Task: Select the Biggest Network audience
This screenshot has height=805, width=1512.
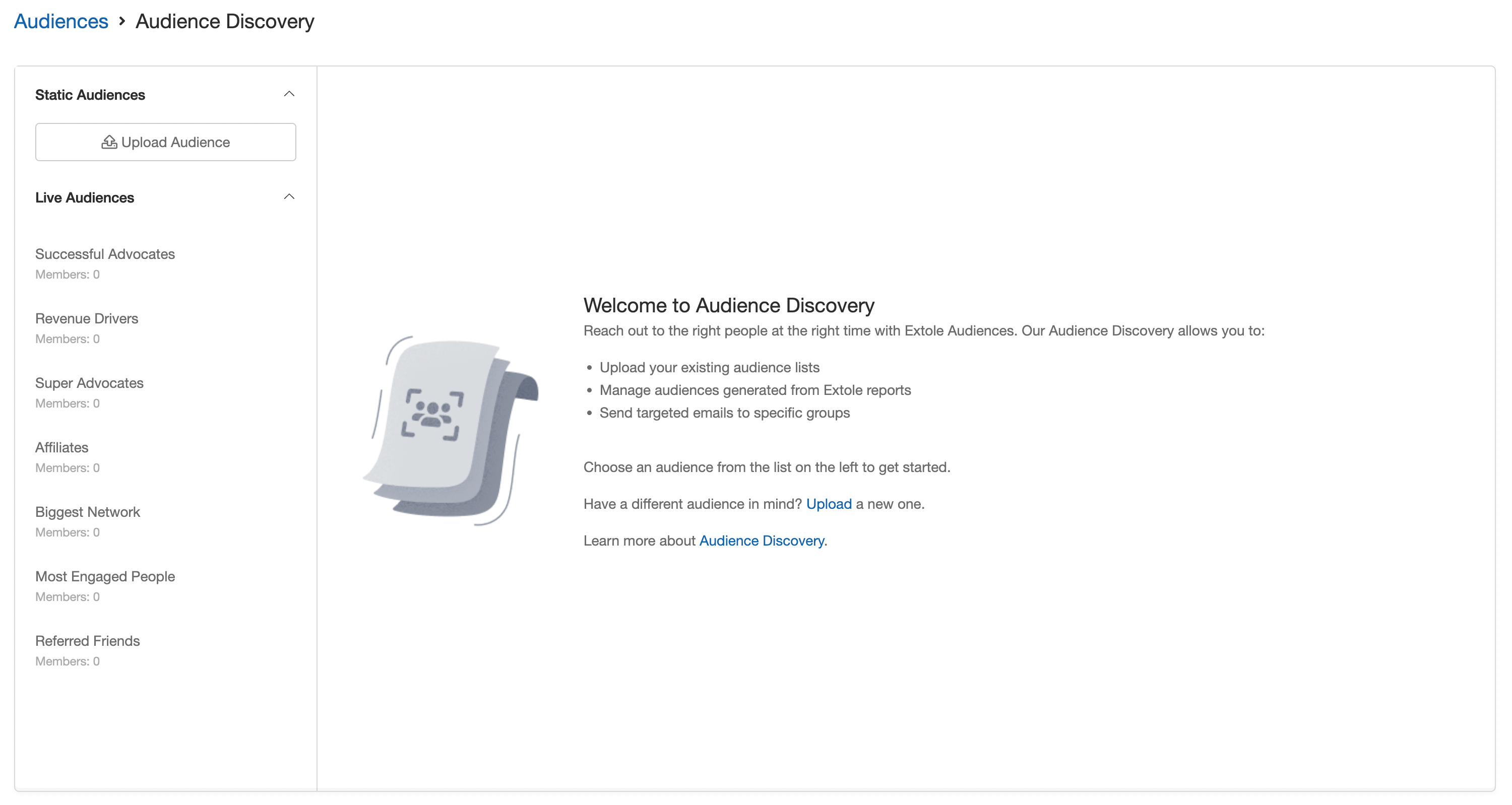Action: 87,512
